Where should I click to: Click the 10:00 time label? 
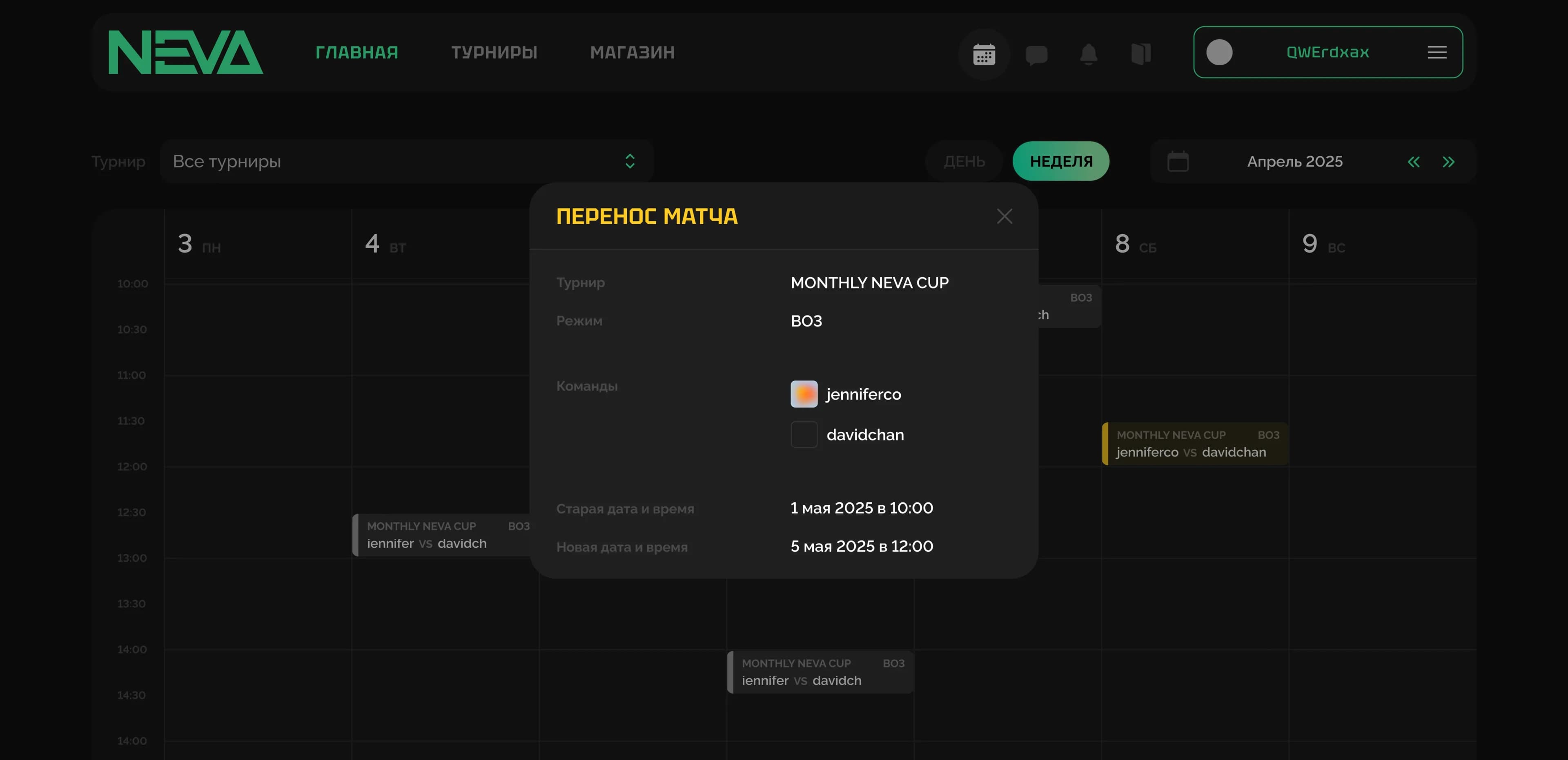(132, 284)
